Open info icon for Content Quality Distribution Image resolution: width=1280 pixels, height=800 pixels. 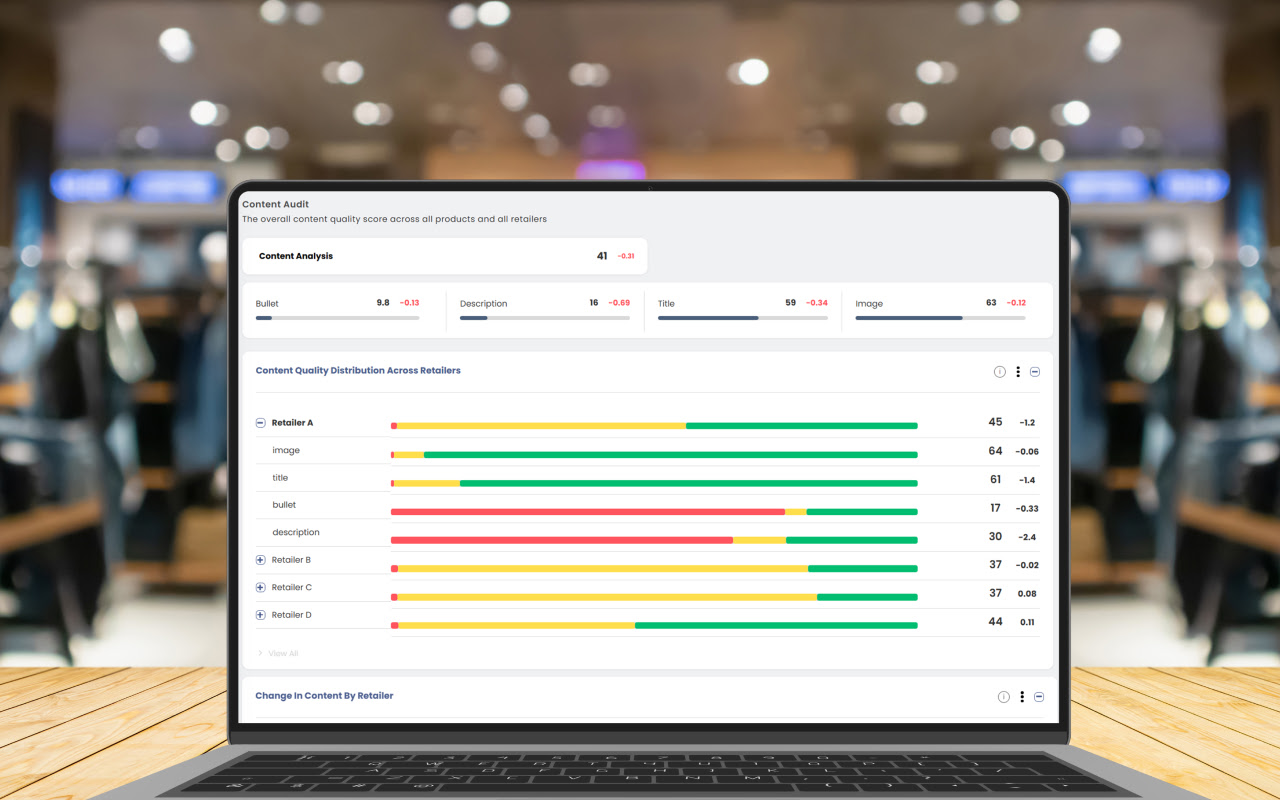coord(999,372)
